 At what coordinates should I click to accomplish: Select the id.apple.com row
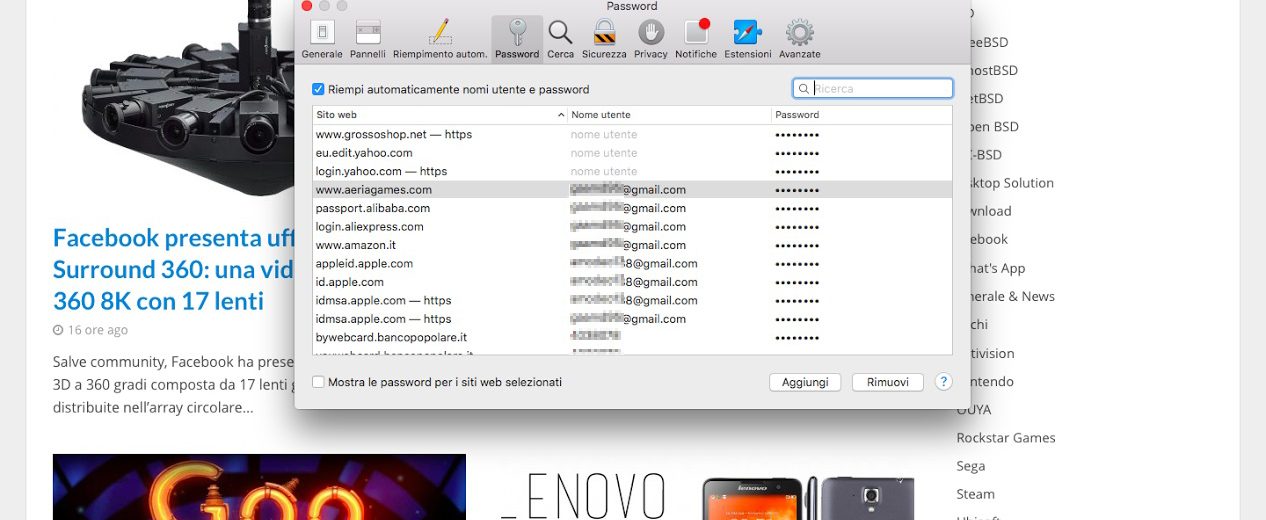[632, 282]
